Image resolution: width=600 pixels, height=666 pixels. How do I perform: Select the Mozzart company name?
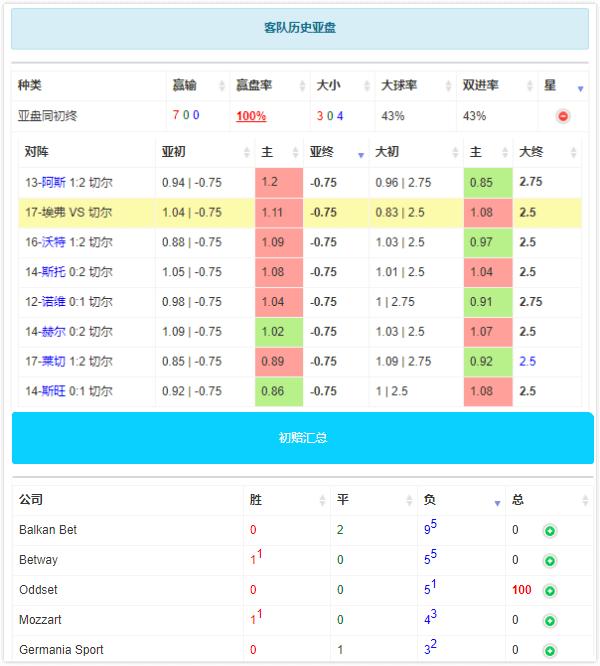[40, 620]
